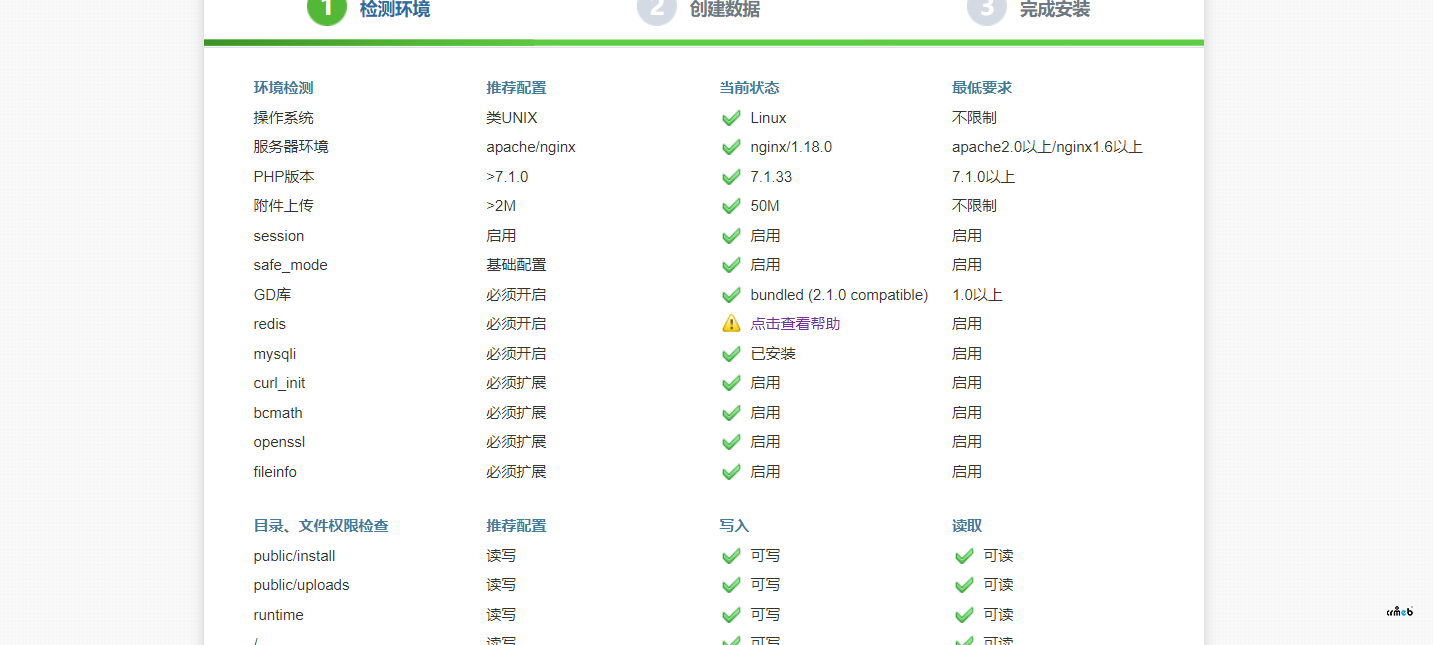Click the GD库 row label
Image resolution: width=1433 pixels, height=645 pixels.
272,295
